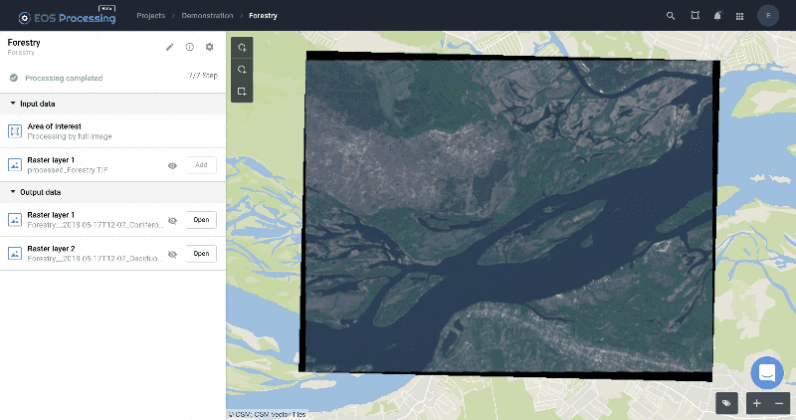Viewport: 796px width, 420px height.
Task: Open the Forestry workflow info icon
Action: tap(189, 47)
